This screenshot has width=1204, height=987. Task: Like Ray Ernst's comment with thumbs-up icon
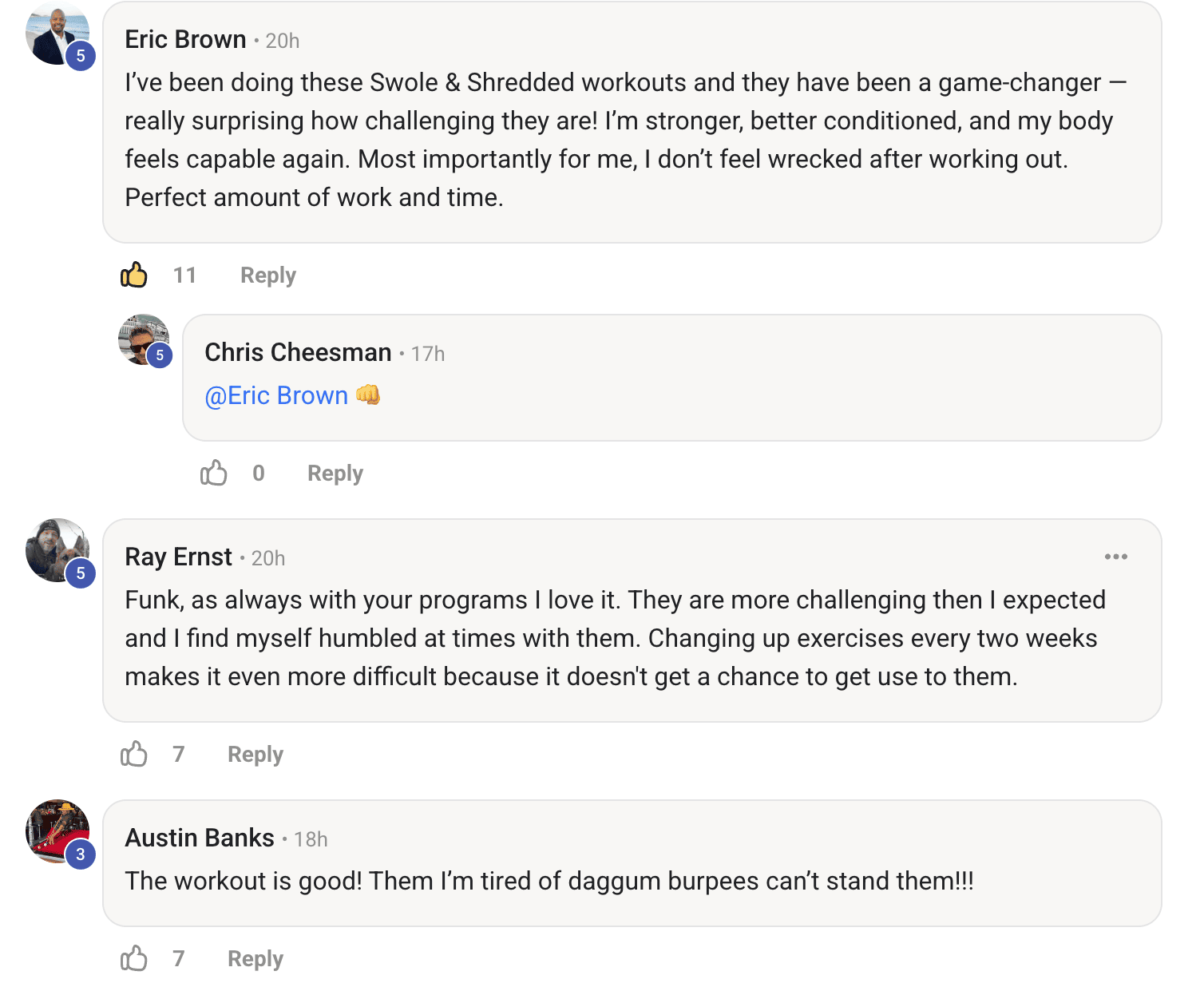tap(134, 754)
